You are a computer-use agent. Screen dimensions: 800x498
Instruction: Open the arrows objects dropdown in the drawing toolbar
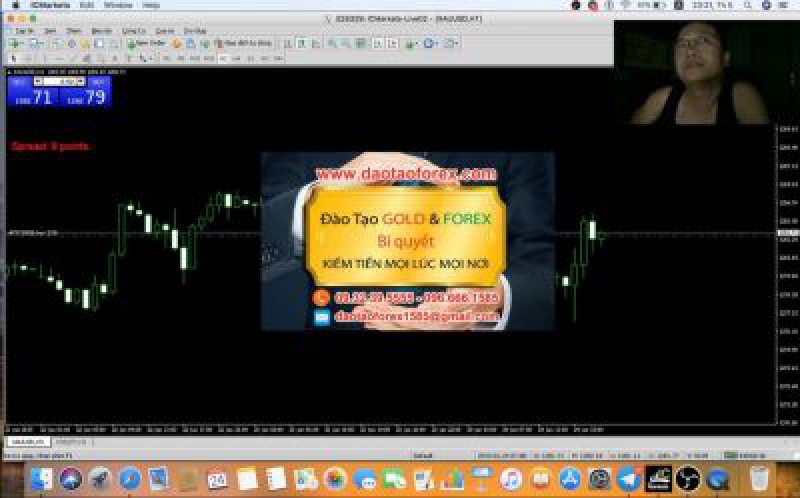pyautogui.click(x=145, y=58)
